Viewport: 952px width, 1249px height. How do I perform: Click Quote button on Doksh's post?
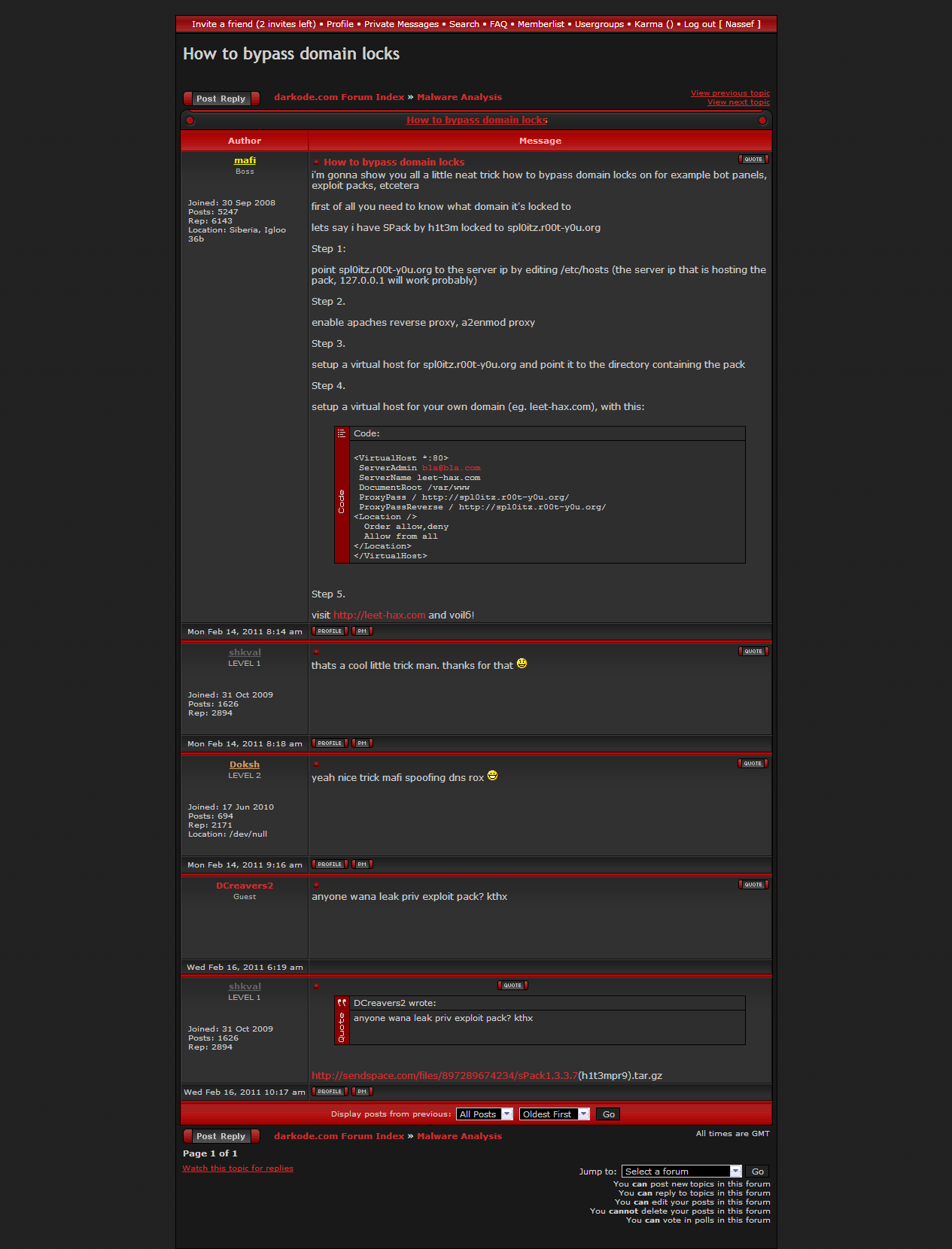(x=753, y=764)
